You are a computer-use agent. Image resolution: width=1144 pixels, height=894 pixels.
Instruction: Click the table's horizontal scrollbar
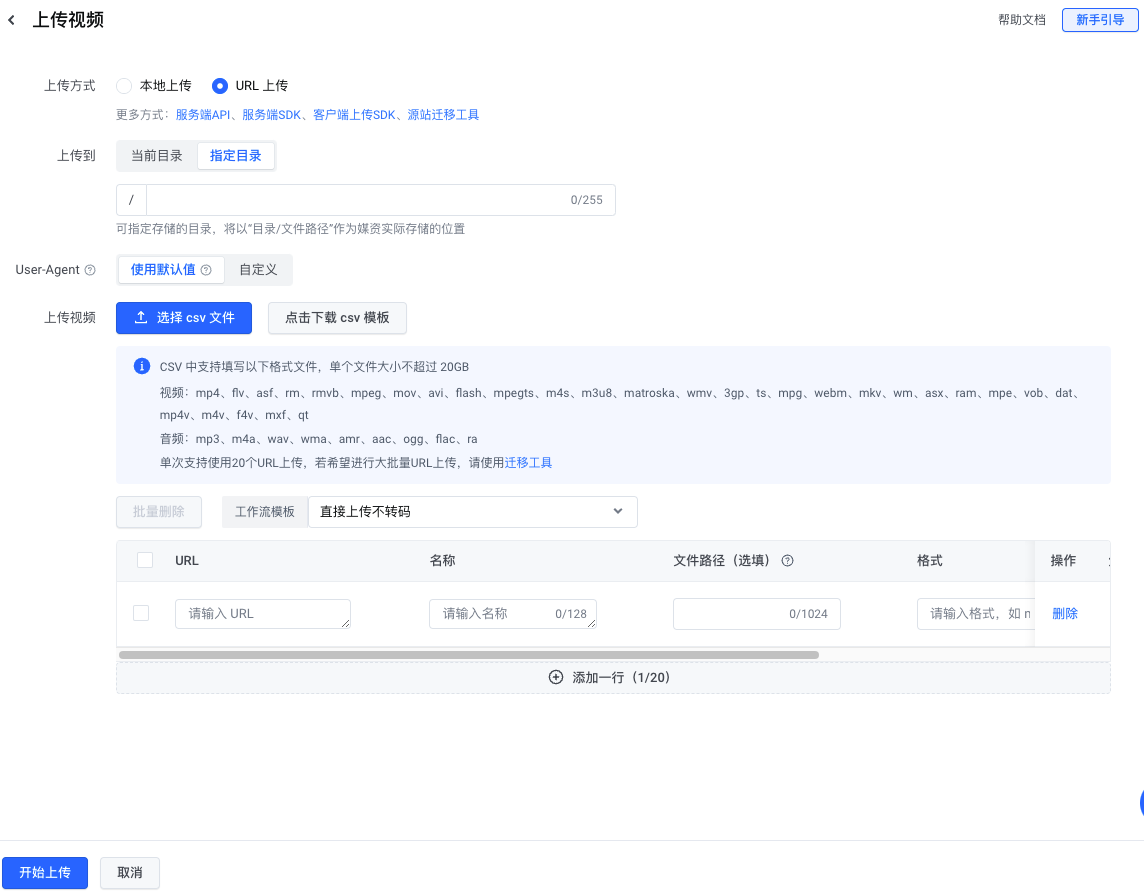(468, 655)
